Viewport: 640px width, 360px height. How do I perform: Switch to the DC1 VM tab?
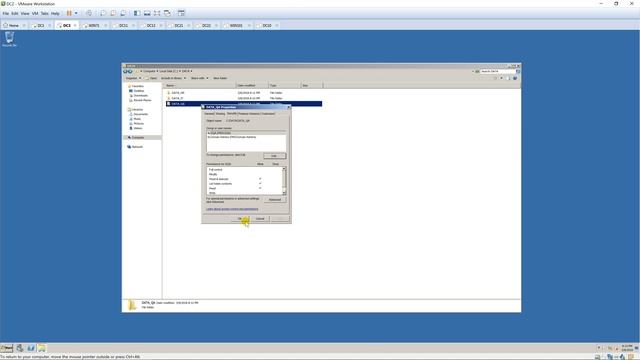pyautogui.click(x=41, y=25)
